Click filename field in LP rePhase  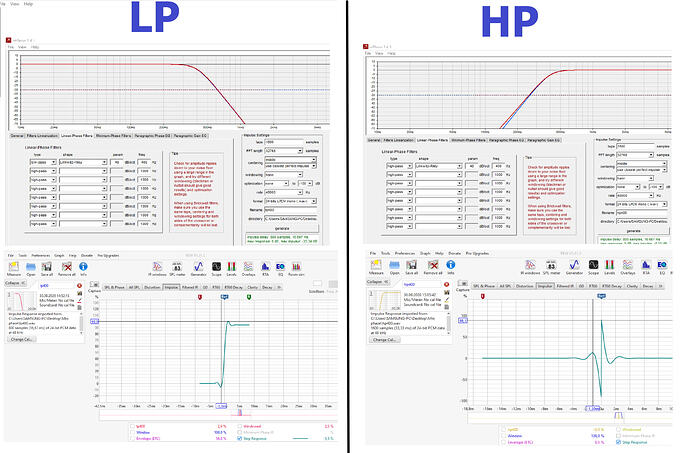290,210
